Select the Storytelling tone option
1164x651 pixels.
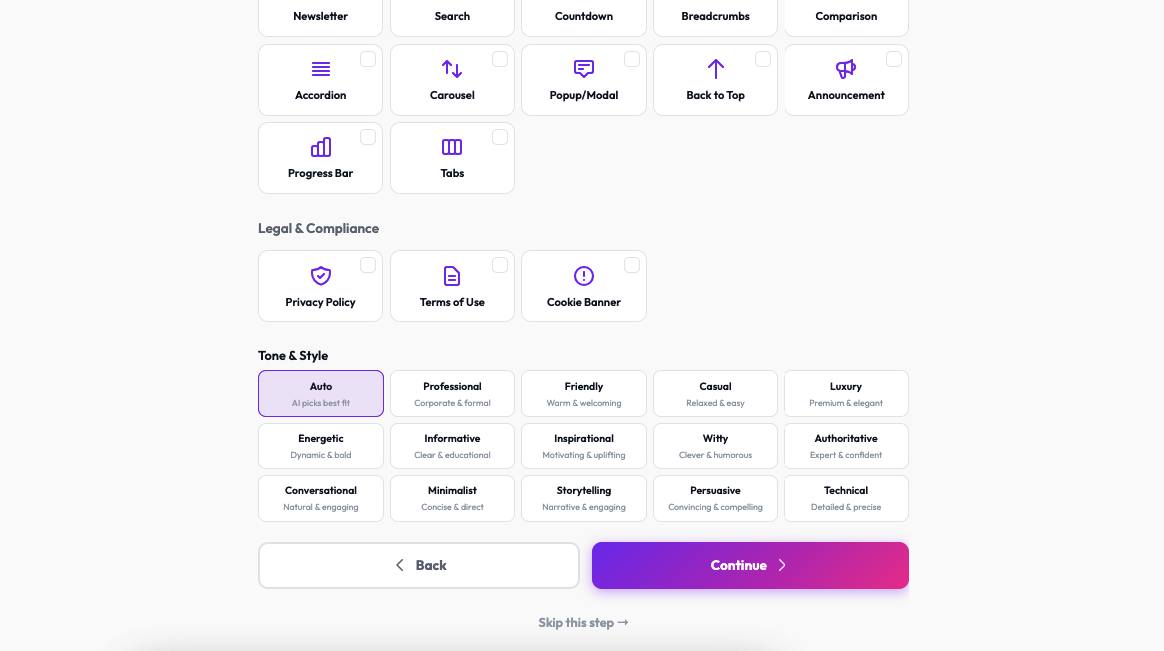(583, 498)
